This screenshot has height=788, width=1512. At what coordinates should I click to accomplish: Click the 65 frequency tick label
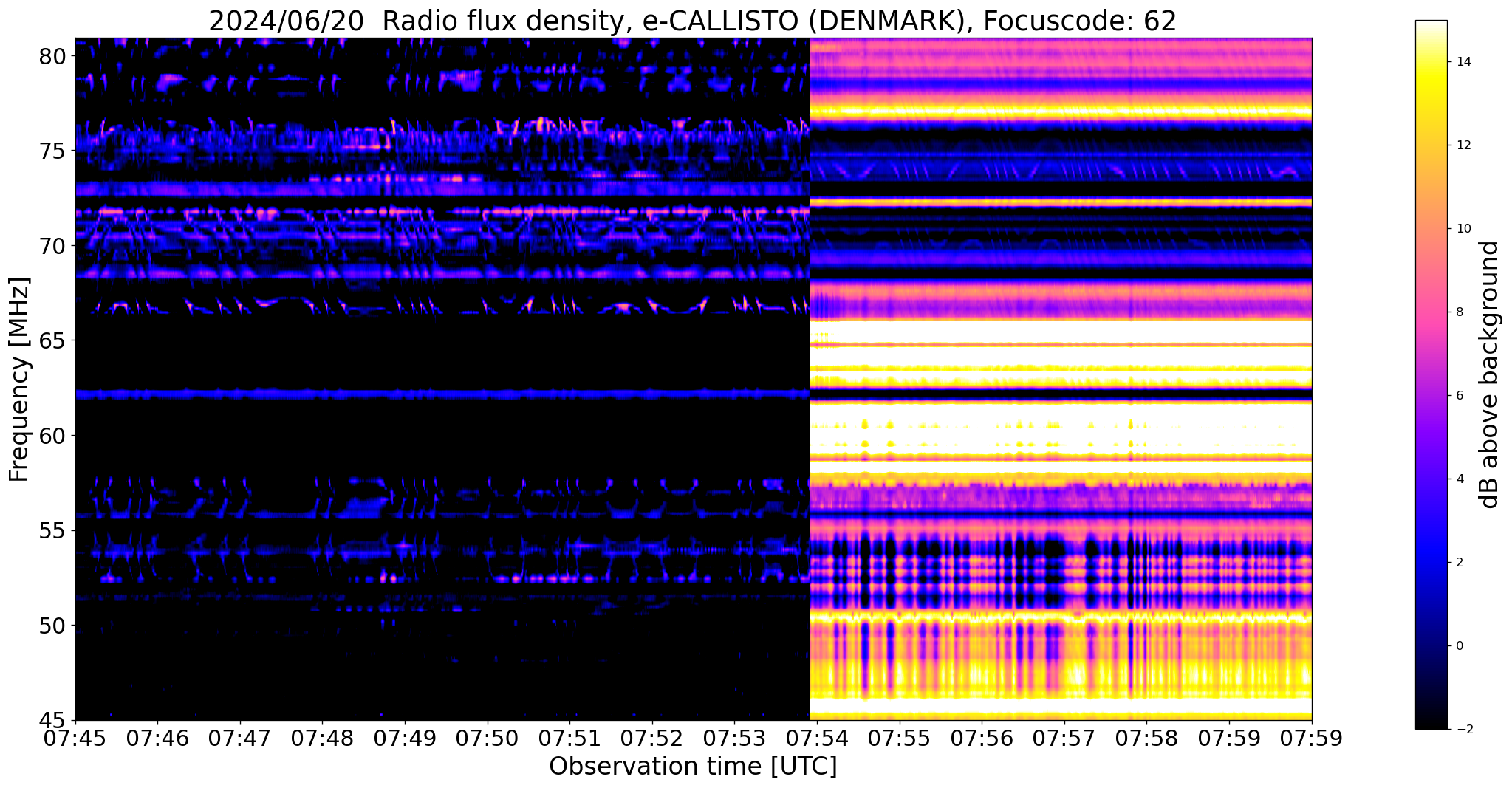[52, 340]
